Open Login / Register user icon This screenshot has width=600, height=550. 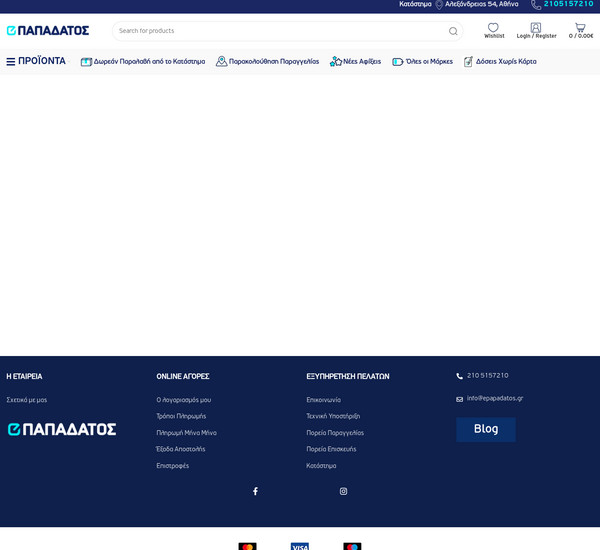click(x=536, y=27)
